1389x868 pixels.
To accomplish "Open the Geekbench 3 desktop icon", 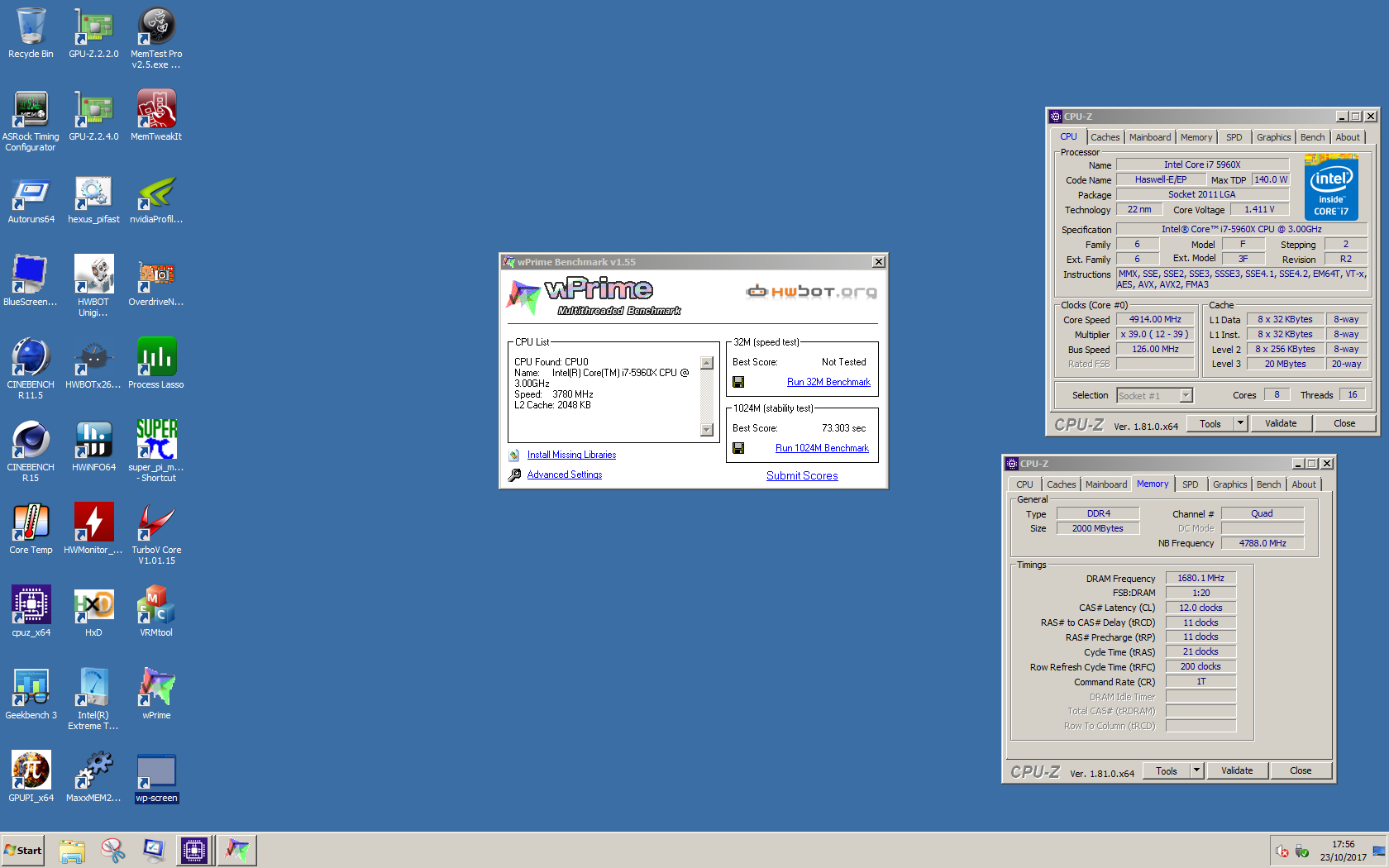I will 31,694.
